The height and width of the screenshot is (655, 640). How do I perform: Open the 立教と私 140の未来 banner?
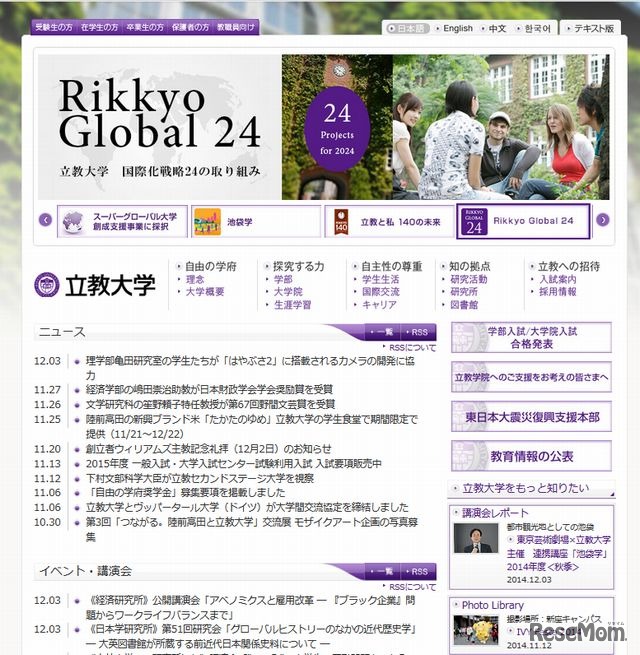pos(389,221)
